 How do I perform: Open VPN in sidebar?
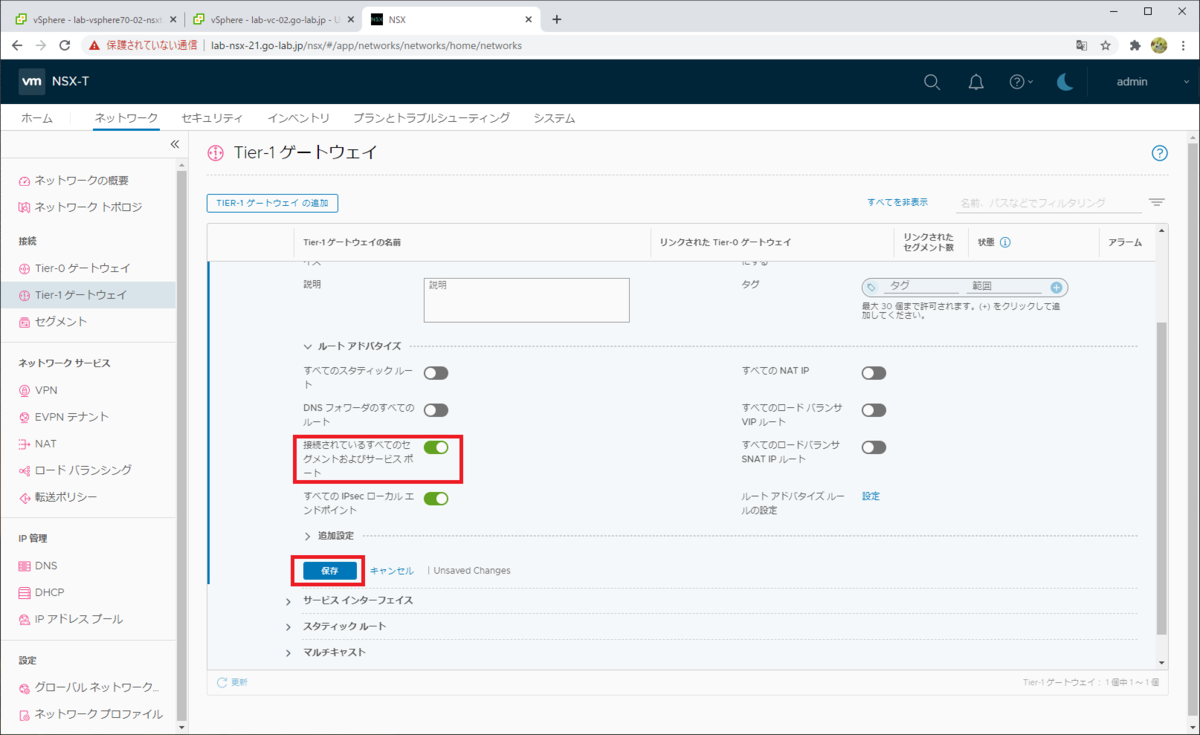pos(46,390)
